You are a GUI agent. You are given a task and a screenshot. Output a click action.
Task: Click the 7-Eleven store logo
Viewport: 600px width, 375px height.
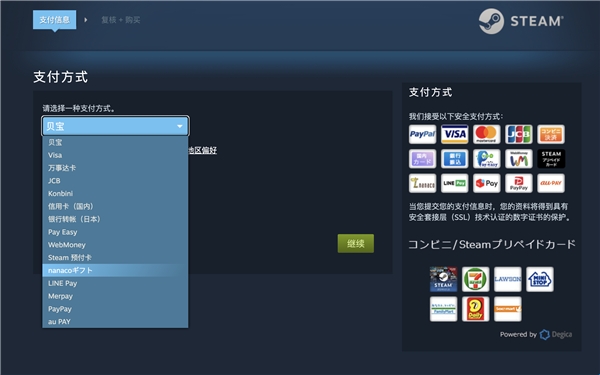point(476,279)
